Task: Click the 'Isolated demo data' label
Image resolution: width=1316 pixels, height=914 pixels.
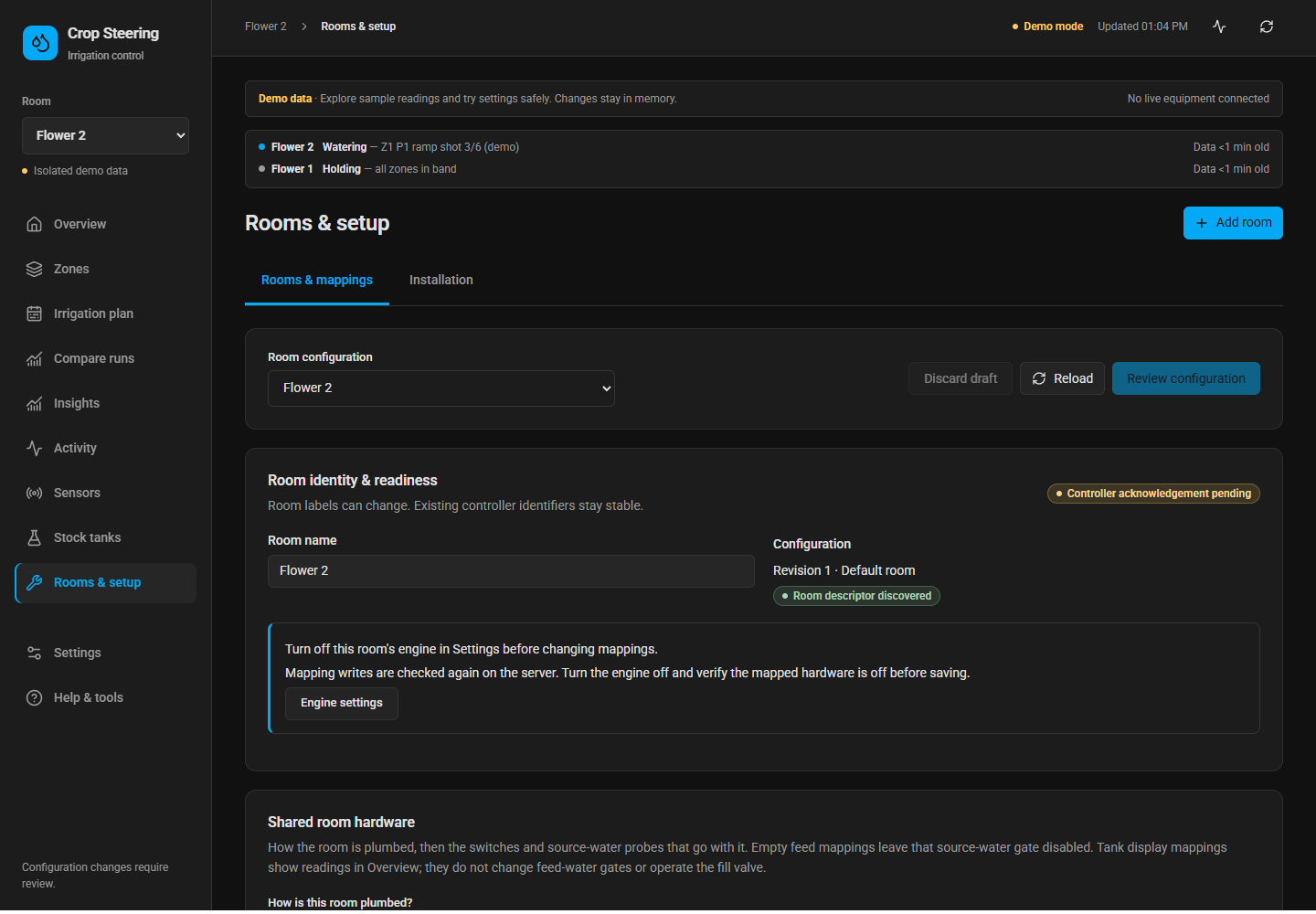Action: click(x=80, y=171)
